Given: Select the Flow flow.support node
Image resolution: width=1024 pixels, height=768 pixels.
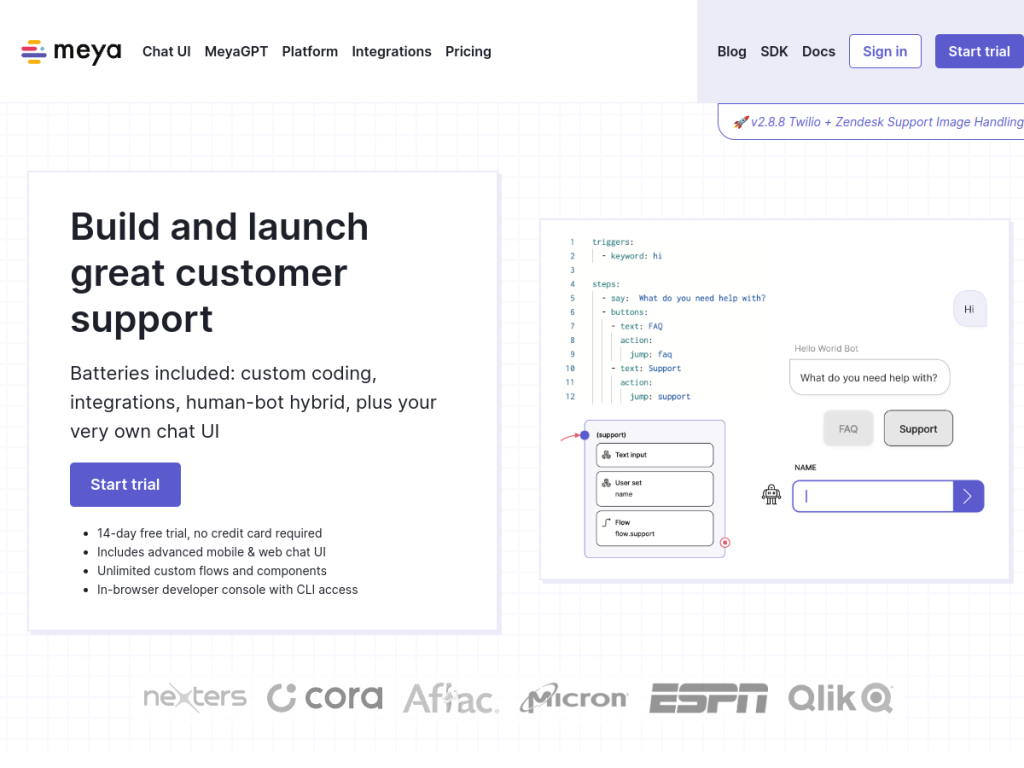Looking at the screenshot, I should tap(654, 528).
